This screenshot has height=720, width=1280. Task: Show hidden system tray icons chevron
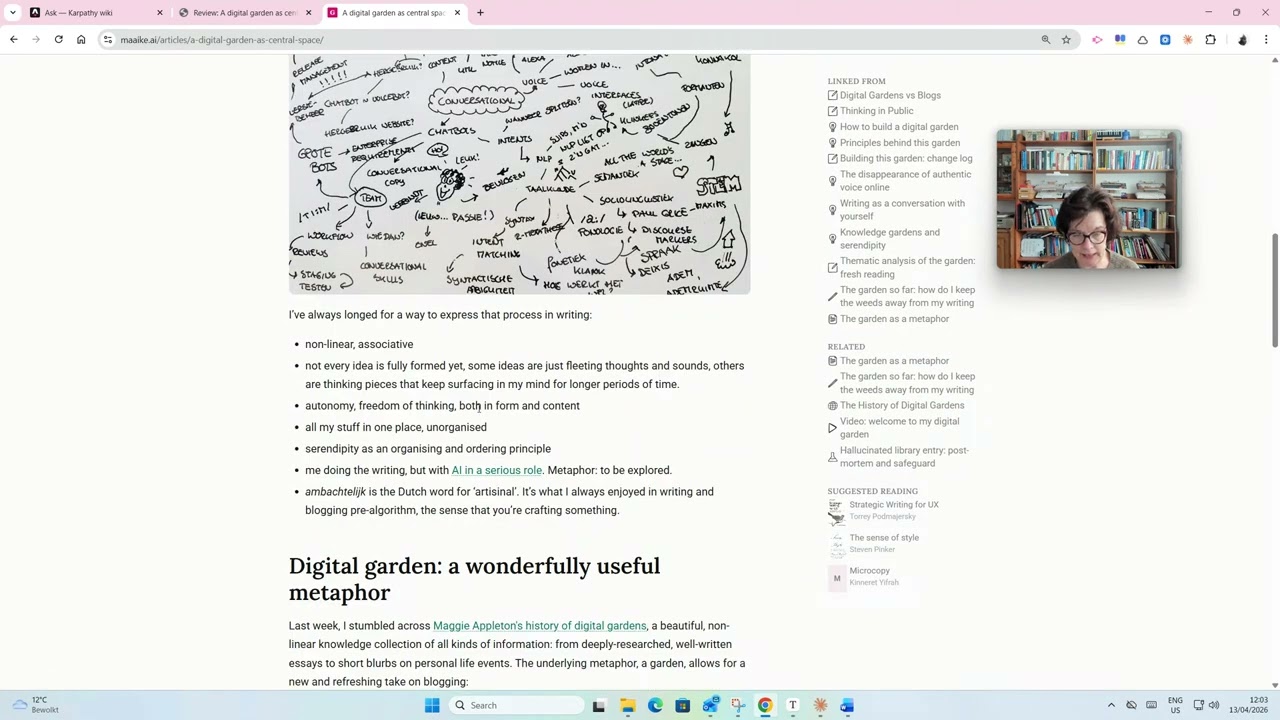click(1111, 705)
